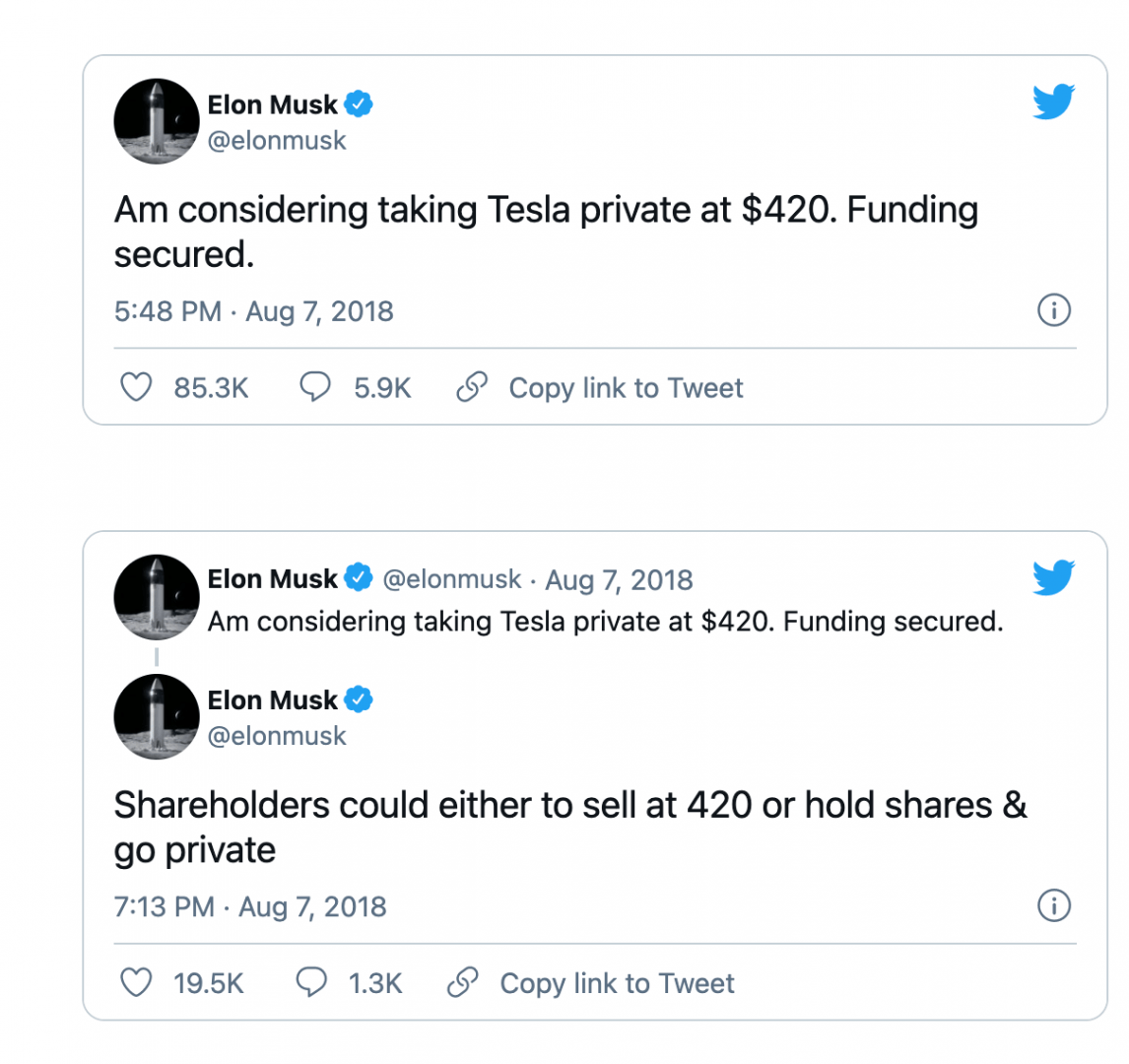Like the Shareholders tweet with 19.5K hearts
Screen dimensions: 1129x1064
[136, 982]
